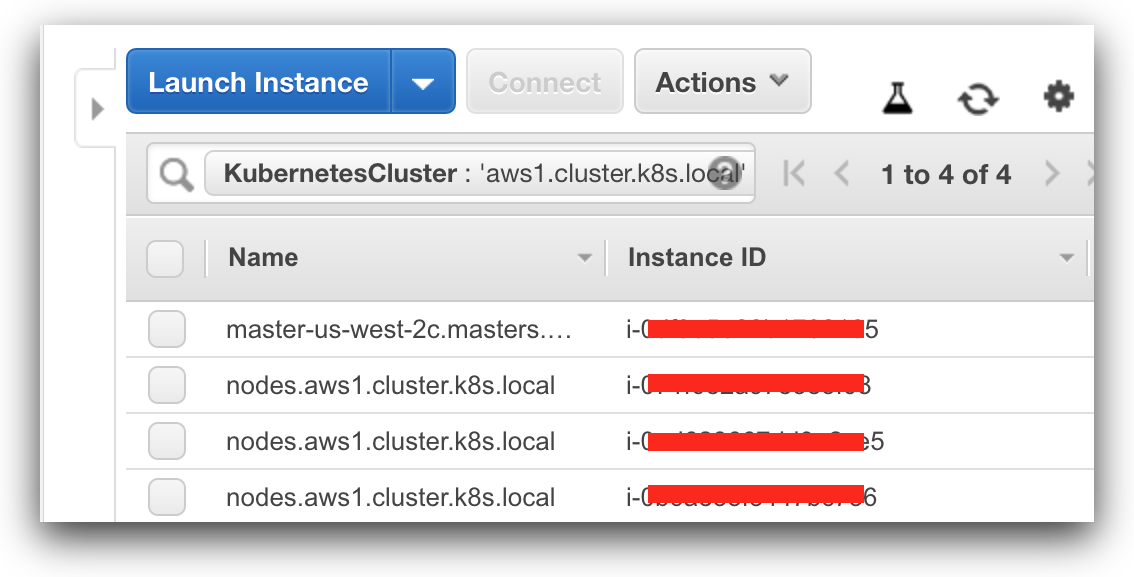Click the search magnifier icon

tap(176, 175)
